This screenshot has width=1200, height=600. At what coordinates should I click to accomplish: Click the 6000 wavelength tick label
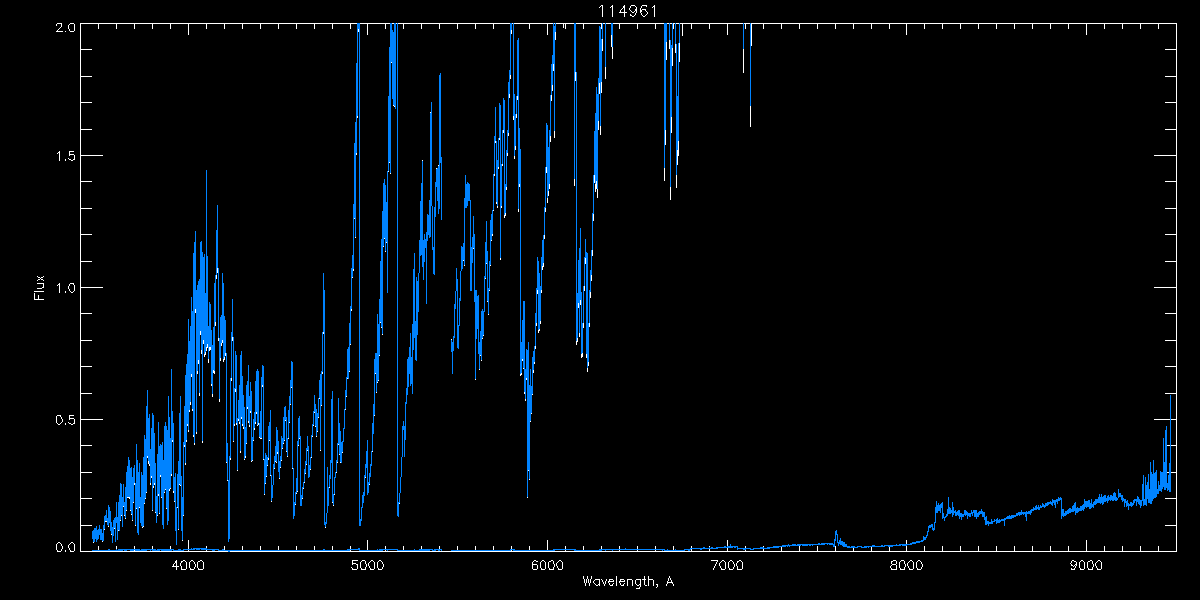point(547,566)
